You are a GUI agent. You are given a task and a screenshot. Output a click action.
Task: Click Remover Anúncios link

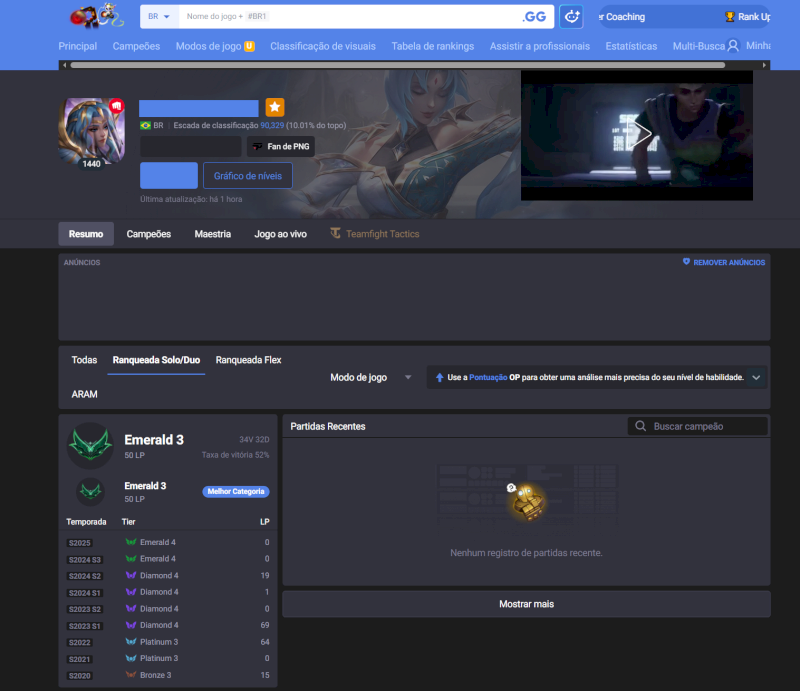(729, 262)
